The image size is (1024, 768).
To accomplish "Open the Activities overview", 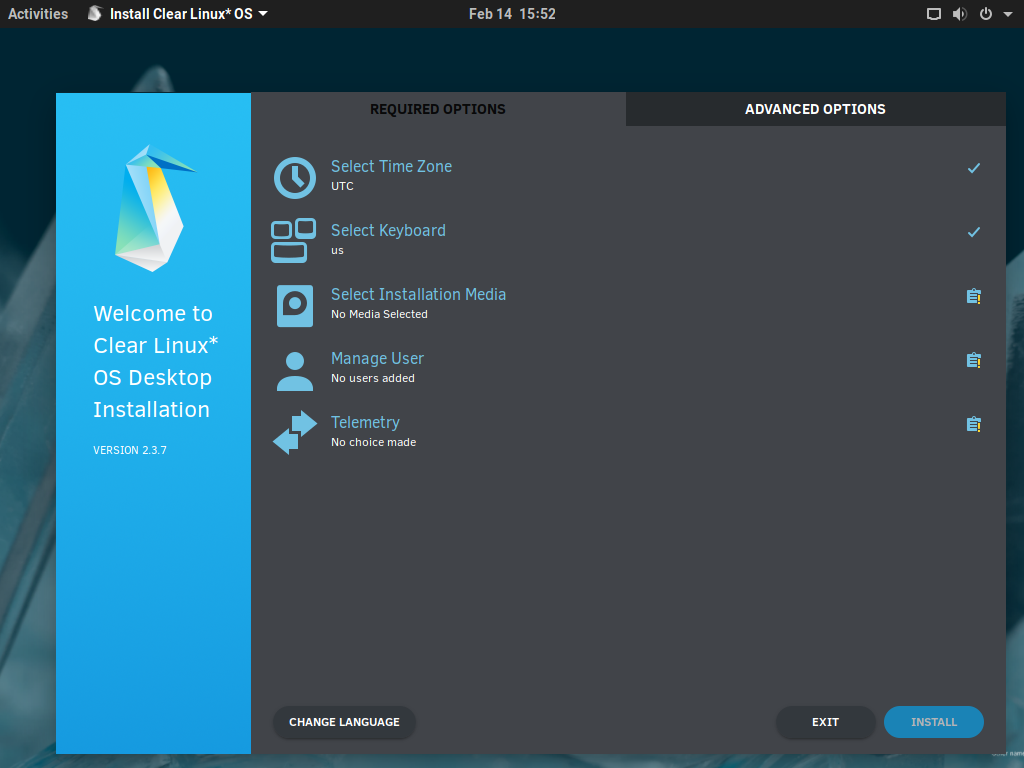I will point(38,14).
